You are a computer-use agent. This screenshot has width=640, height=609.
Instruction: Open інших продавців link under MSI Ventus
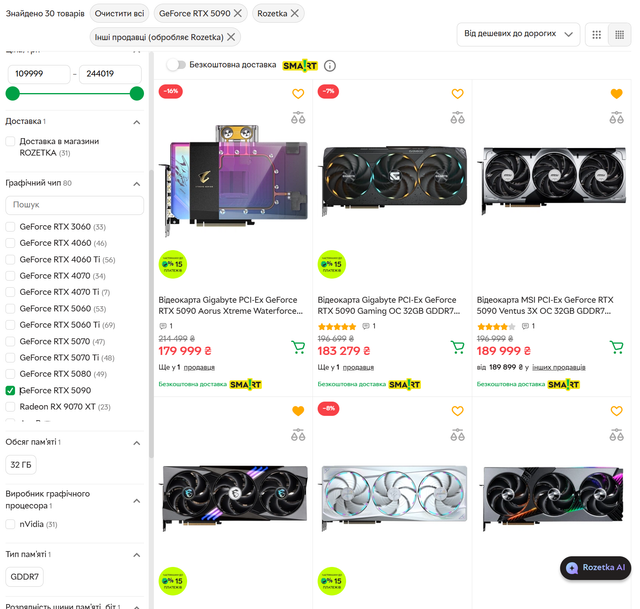(558, 367)
